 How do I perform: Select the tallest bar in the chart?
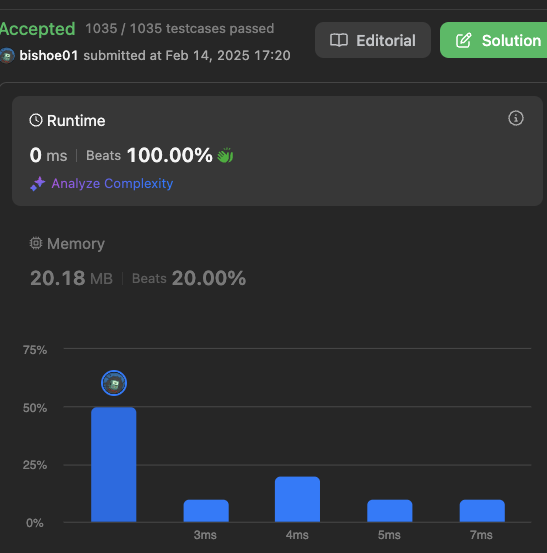(x=114, y=464)
